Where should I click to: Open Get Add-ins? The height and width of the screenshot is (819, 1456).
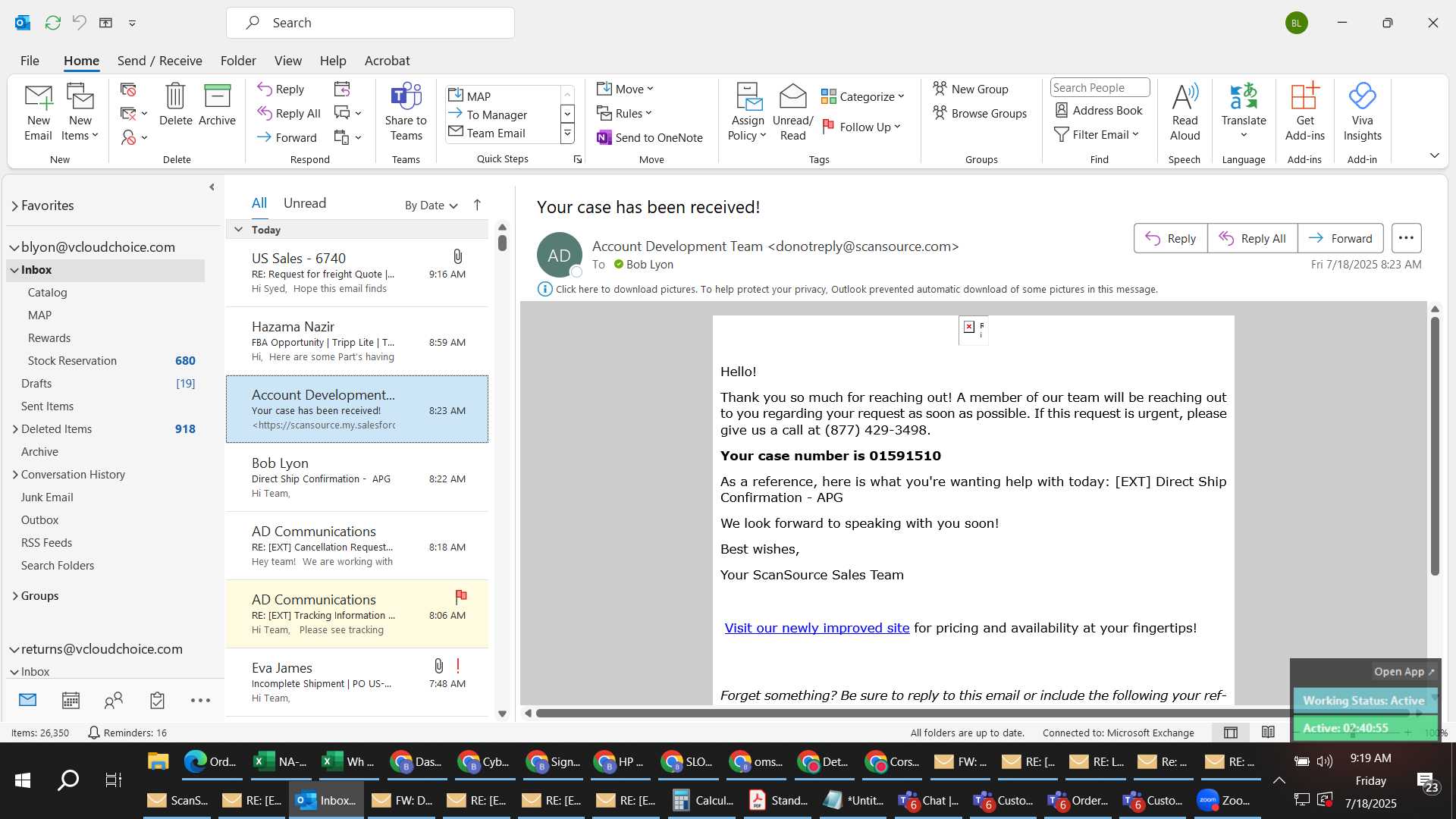[x=1304, y=112]
